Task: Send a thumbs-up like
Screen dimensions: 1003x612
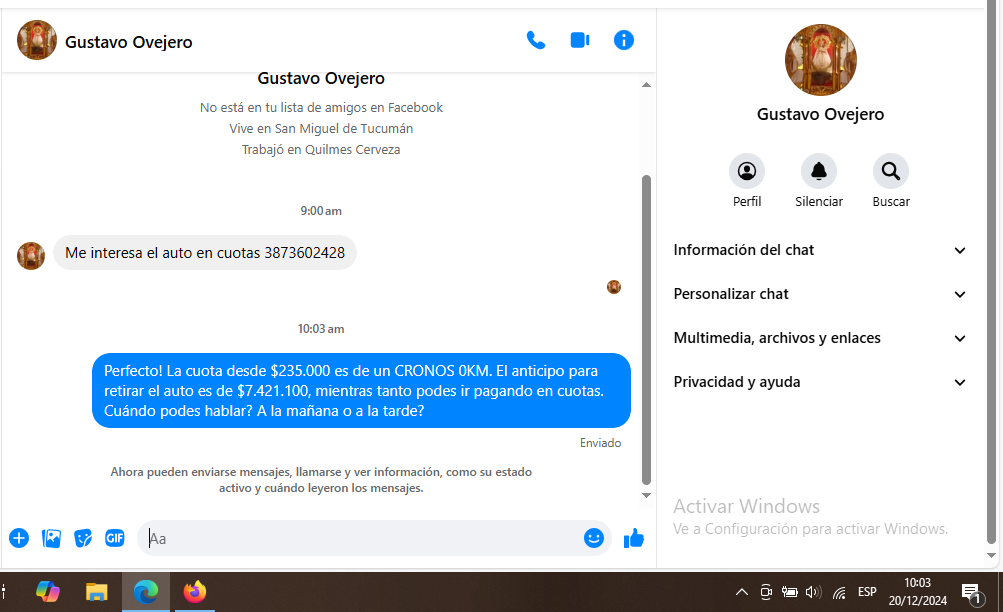Action: coord(633,538)
